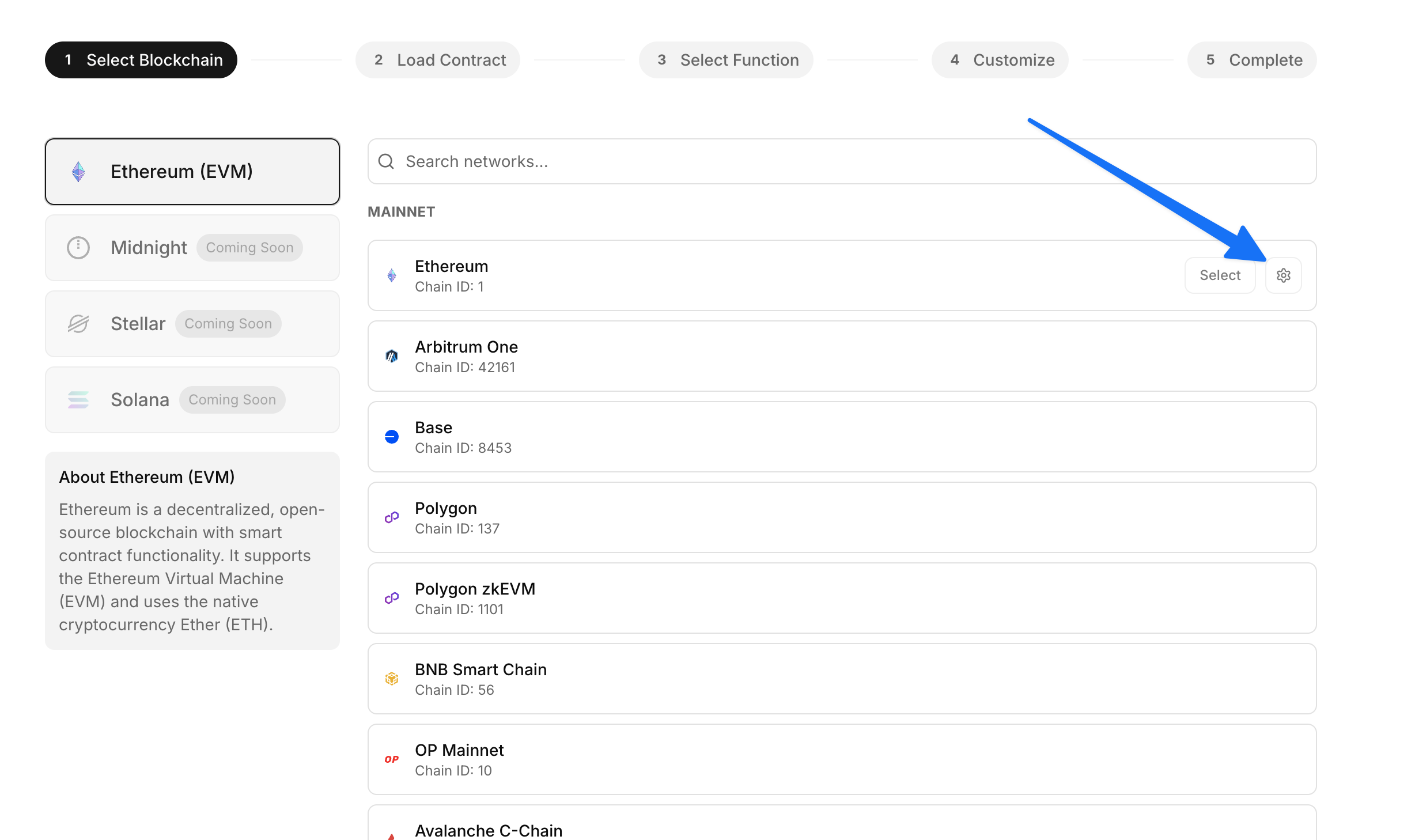Go to step 3 Select Function

coord(726,60)
